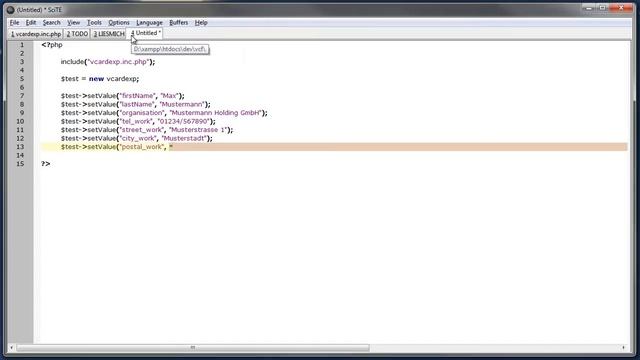
Task: Switch to the vcardexp.inc.php tab
Action: click(36, 34)
